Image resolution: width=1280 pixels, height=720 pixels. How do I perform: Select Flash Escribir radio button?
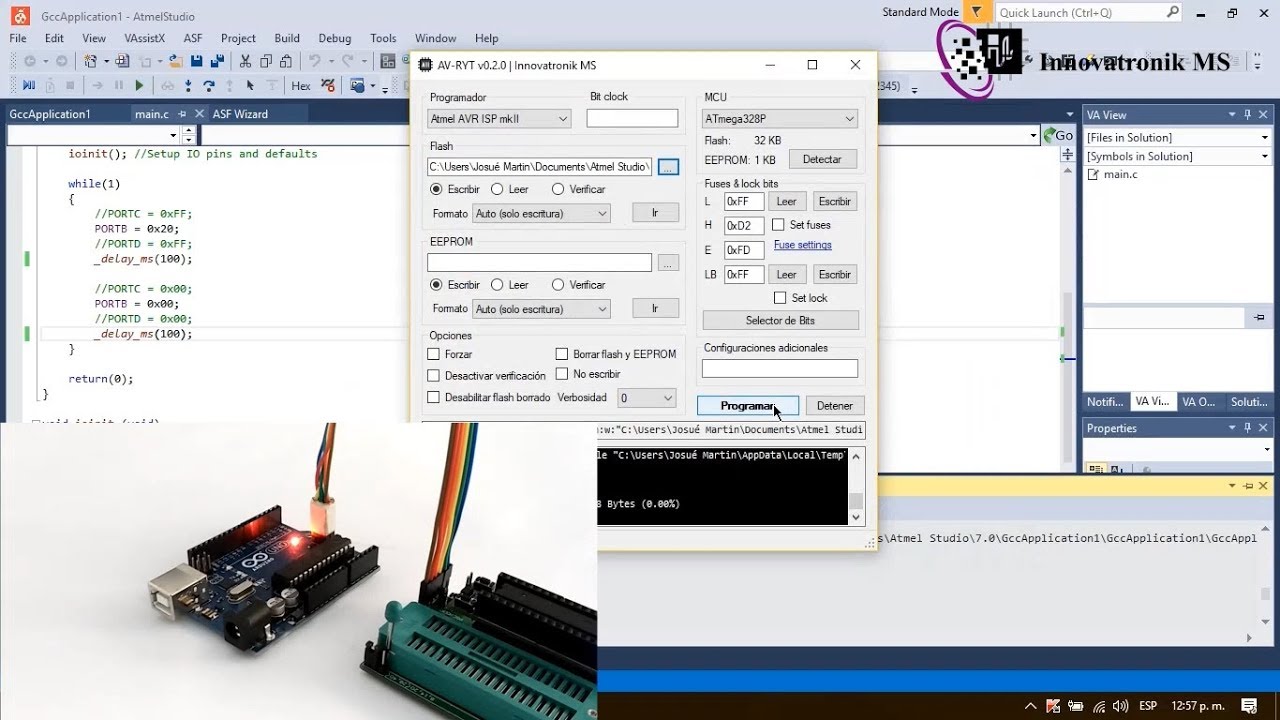pyautogui.click(x=436, y=189)
